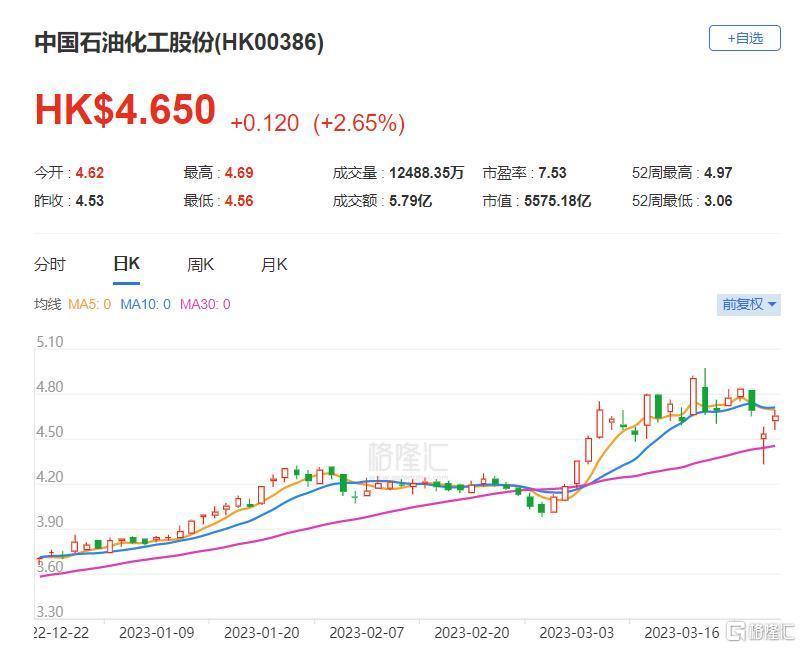Click the 均线 moving average label
Screen dimensions: 801x648
point(48,305)
